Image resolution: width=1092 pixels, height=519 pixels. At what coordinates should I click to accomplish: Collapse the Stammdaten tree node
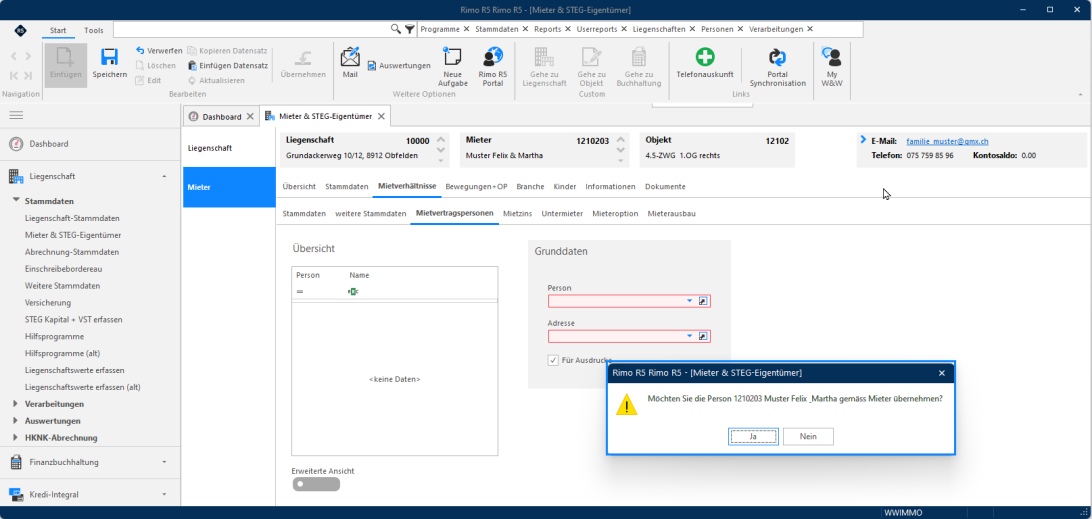pyautogui.click(x=16, y=201)
